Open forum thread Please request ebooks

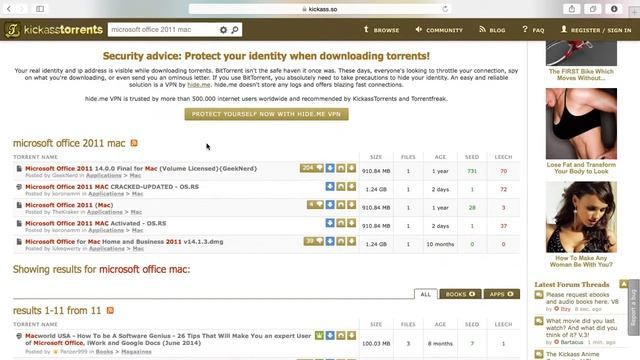pyautogui.click(x=582, y=298)
